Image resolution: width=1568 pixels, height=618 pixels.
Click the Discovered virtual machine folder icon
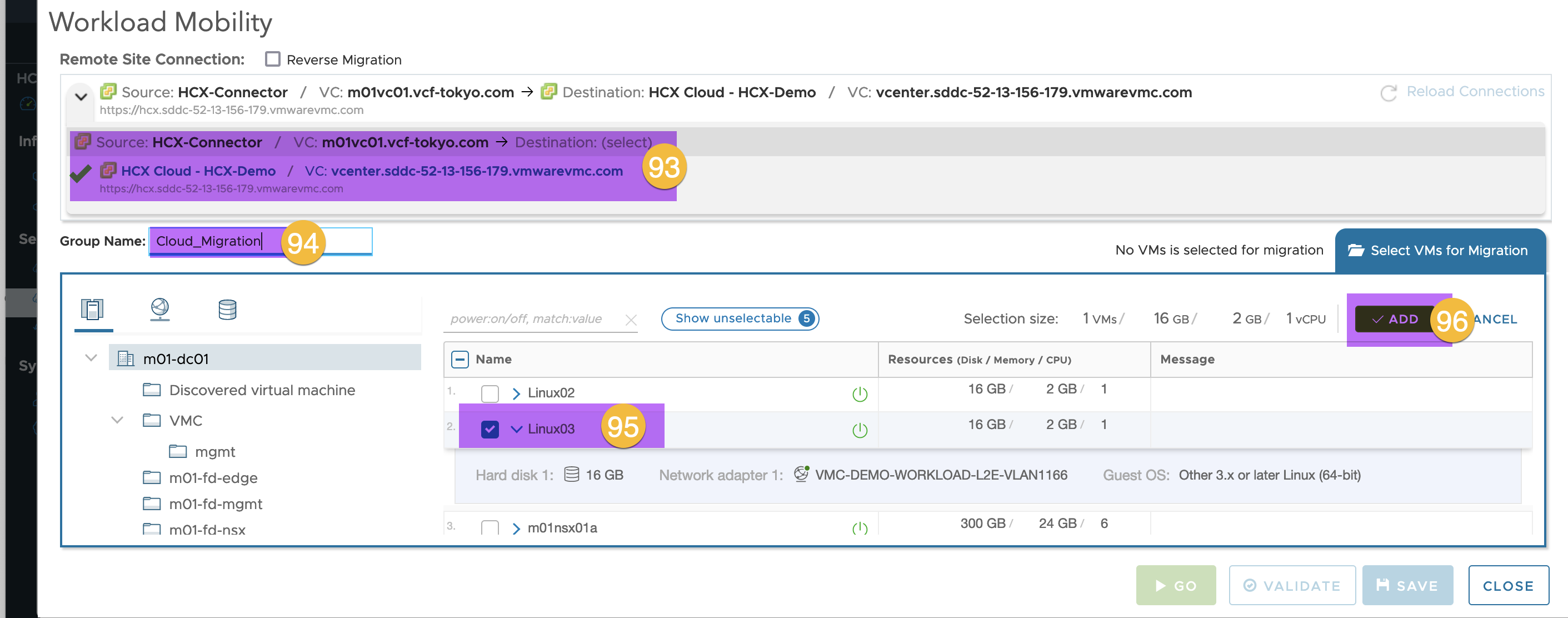click(x=152, y=390)
